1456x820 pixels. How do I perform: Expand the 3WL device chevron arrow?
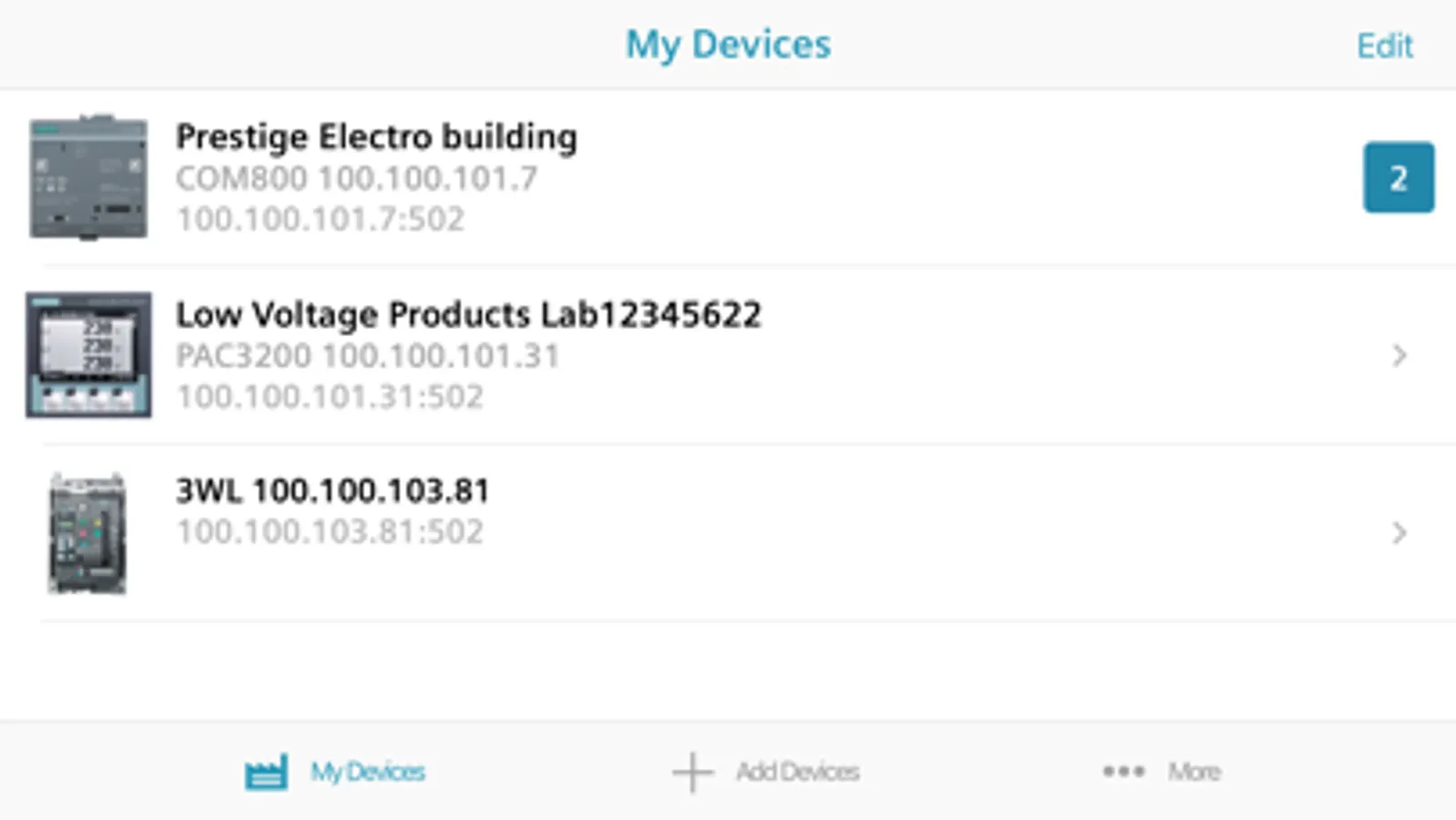coord(1400,533)
